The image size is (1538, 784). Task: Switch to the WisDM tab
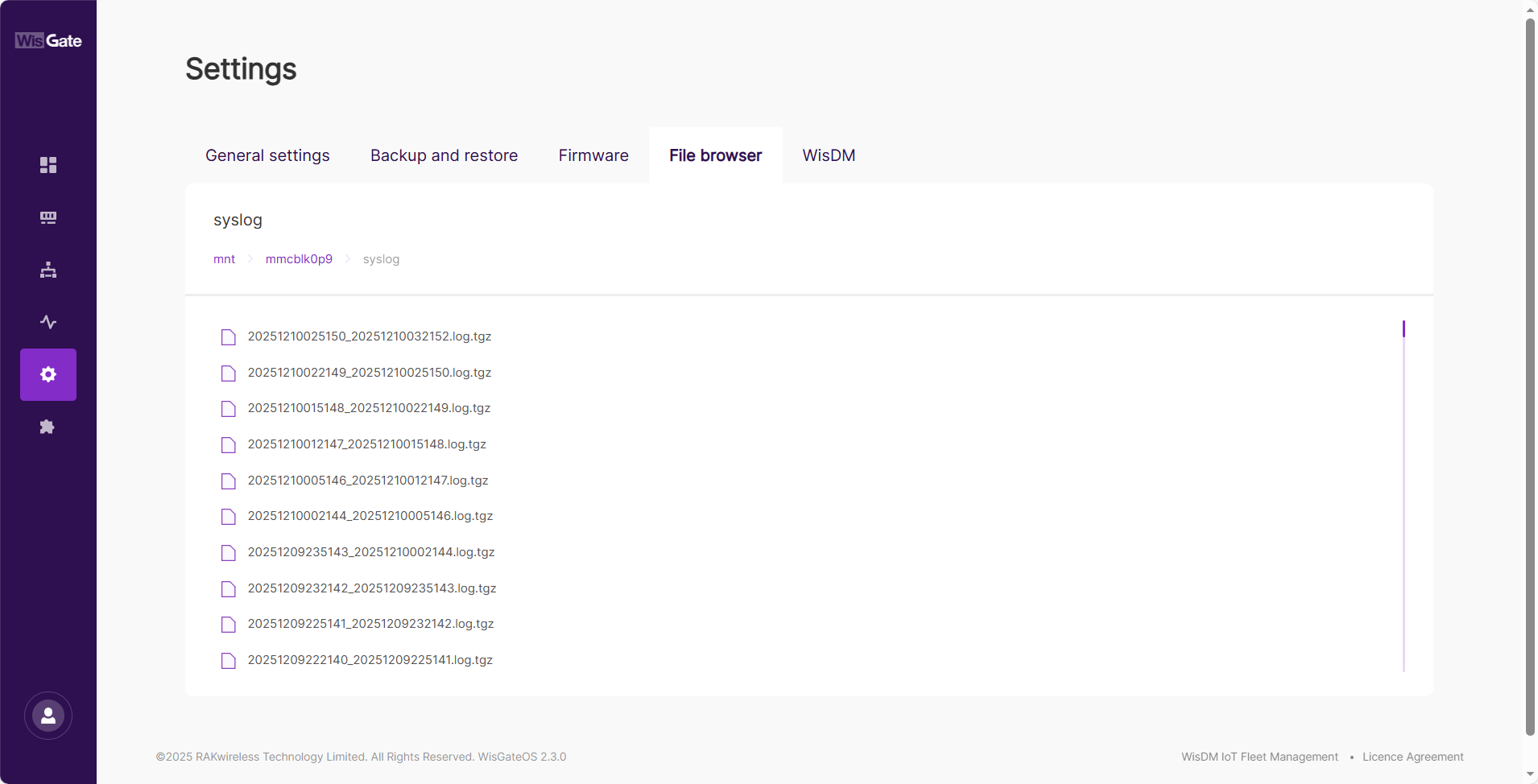pyautogui.click(x=828, y=155)
